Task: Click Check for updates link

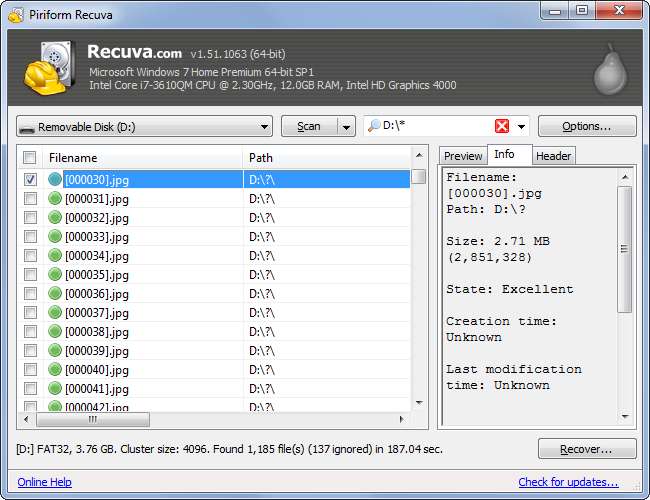Action: (568, 482)
